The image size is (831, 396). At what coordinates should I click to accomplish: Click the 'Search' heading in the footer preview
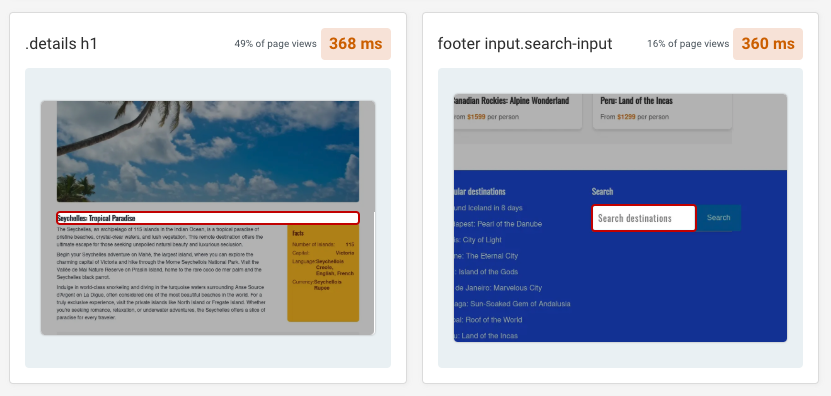point(603,191)
